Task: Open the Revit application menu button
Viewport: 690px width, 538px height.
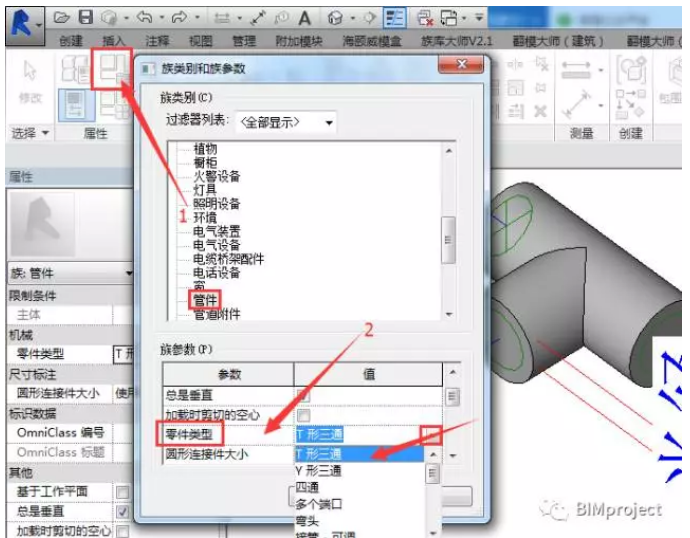Action: tap(24, 26)
